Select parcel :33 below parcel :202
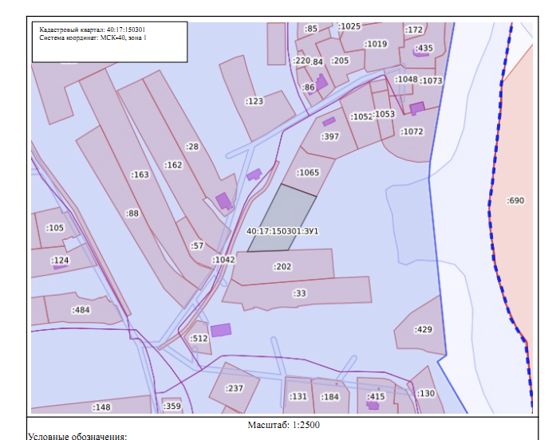Image resolution: width=560 pixels, height=440 pixels. [299, 293]
